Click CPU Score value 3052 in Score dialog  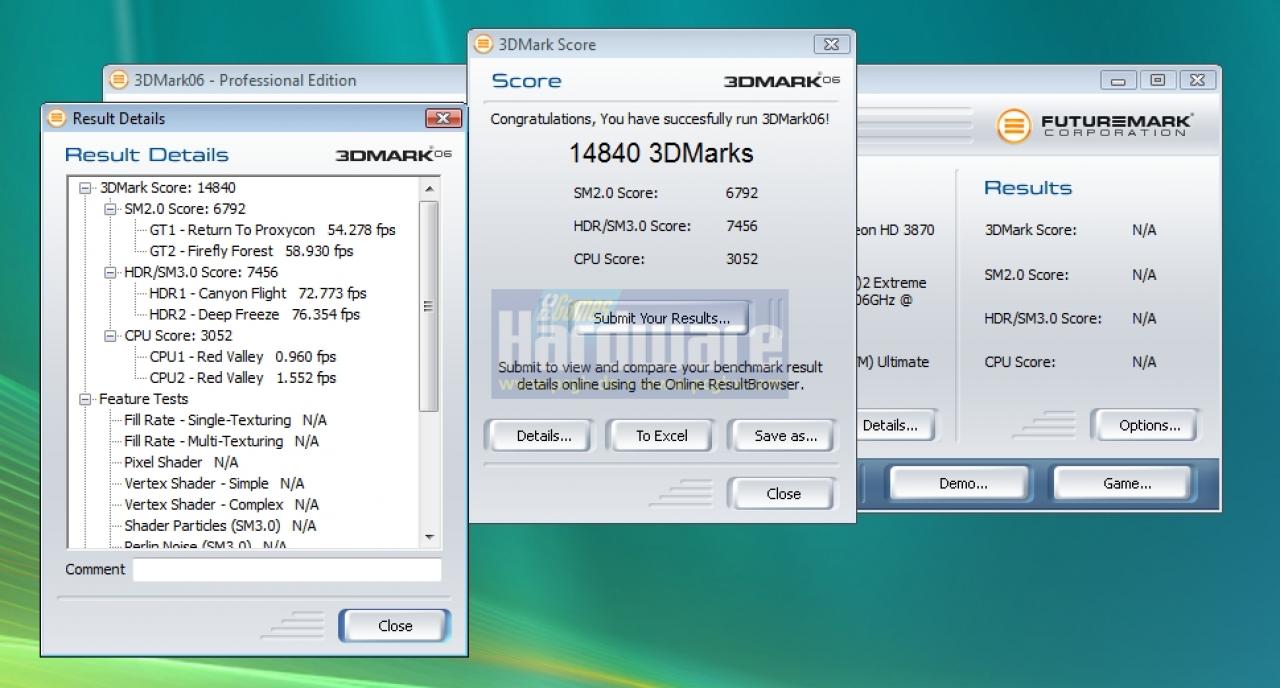point(742,259)
